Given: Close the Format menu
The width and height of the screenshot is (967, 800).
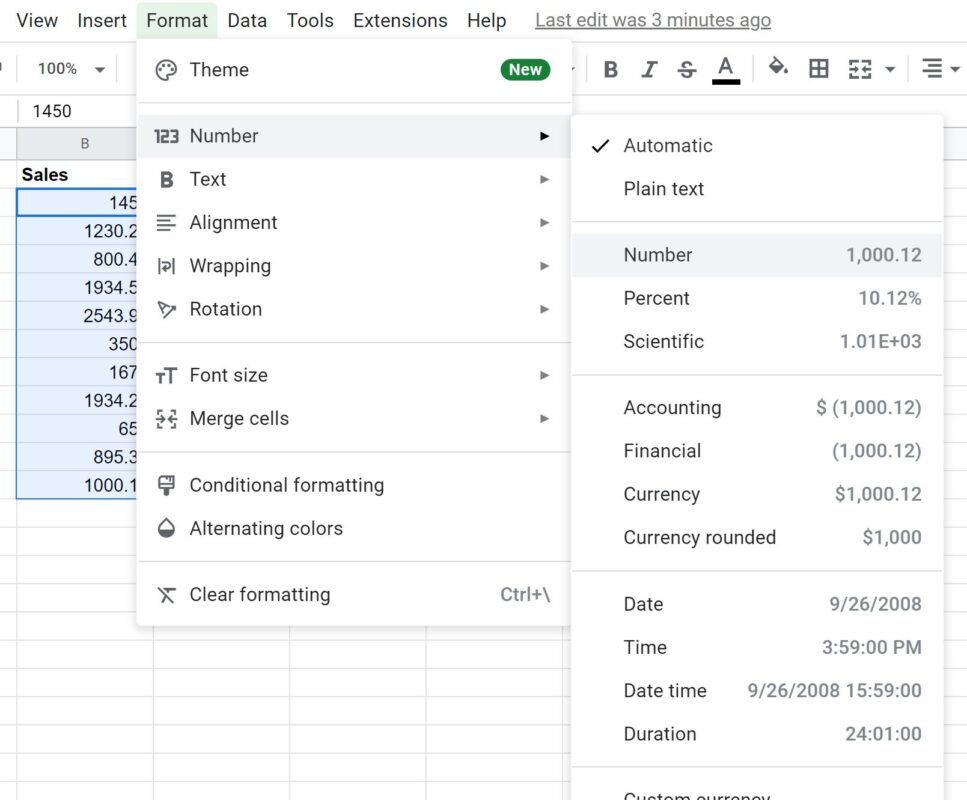Looking at the screenshot, I should 177,20.
